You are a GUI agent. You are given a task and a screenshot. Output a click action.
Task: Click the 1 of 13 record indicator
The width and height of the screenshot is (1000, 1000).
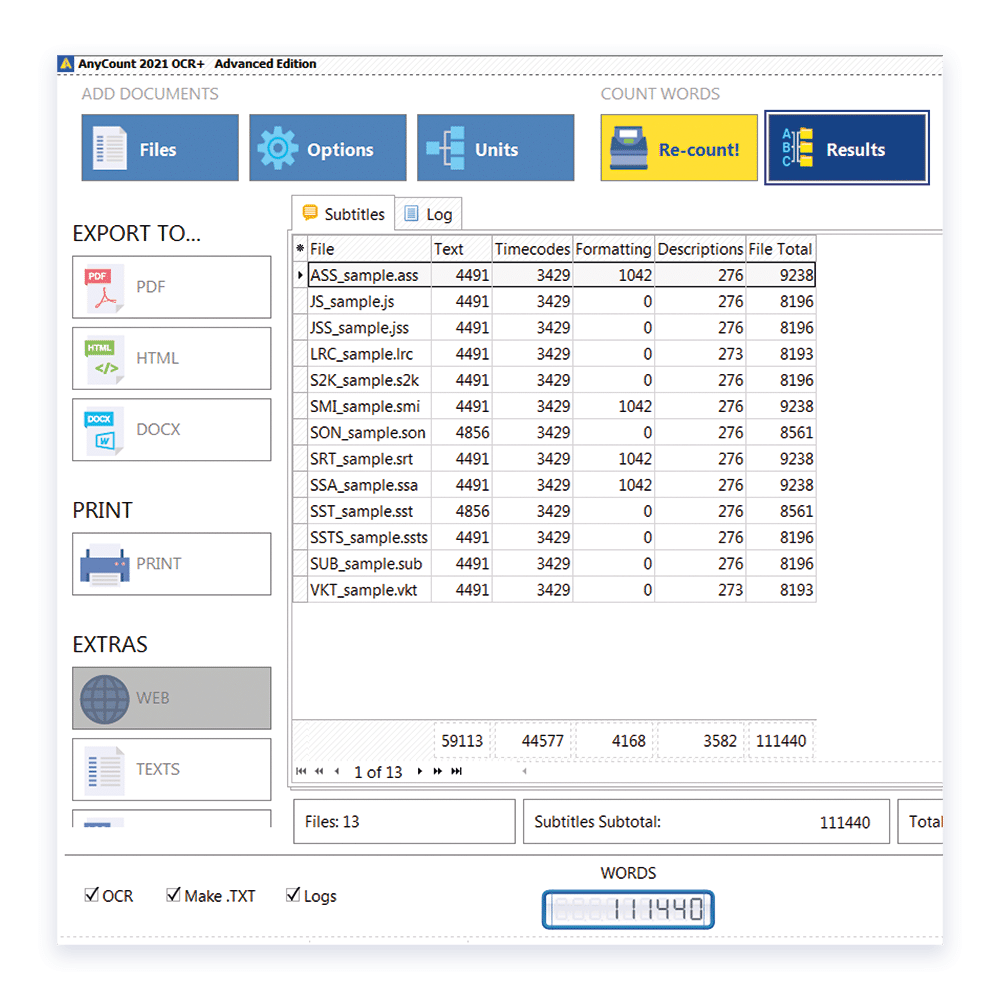pyautogui.click(x=378, y=772)
